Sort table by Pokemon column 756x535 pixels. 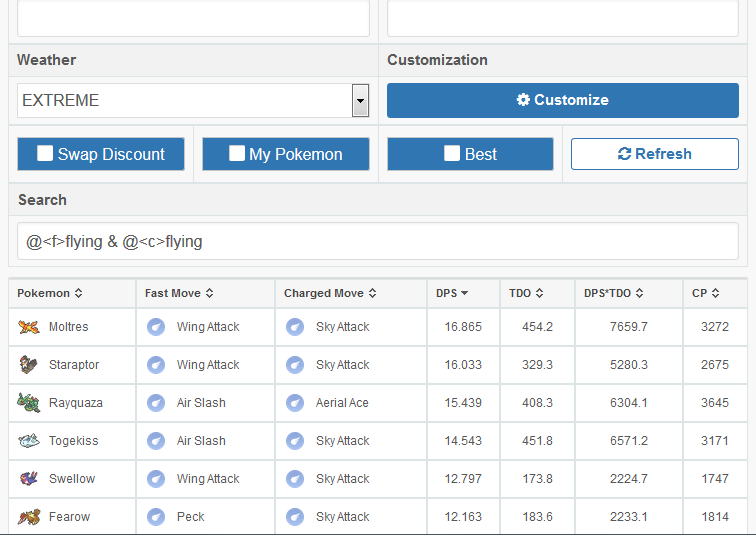[x=50, y=293]
